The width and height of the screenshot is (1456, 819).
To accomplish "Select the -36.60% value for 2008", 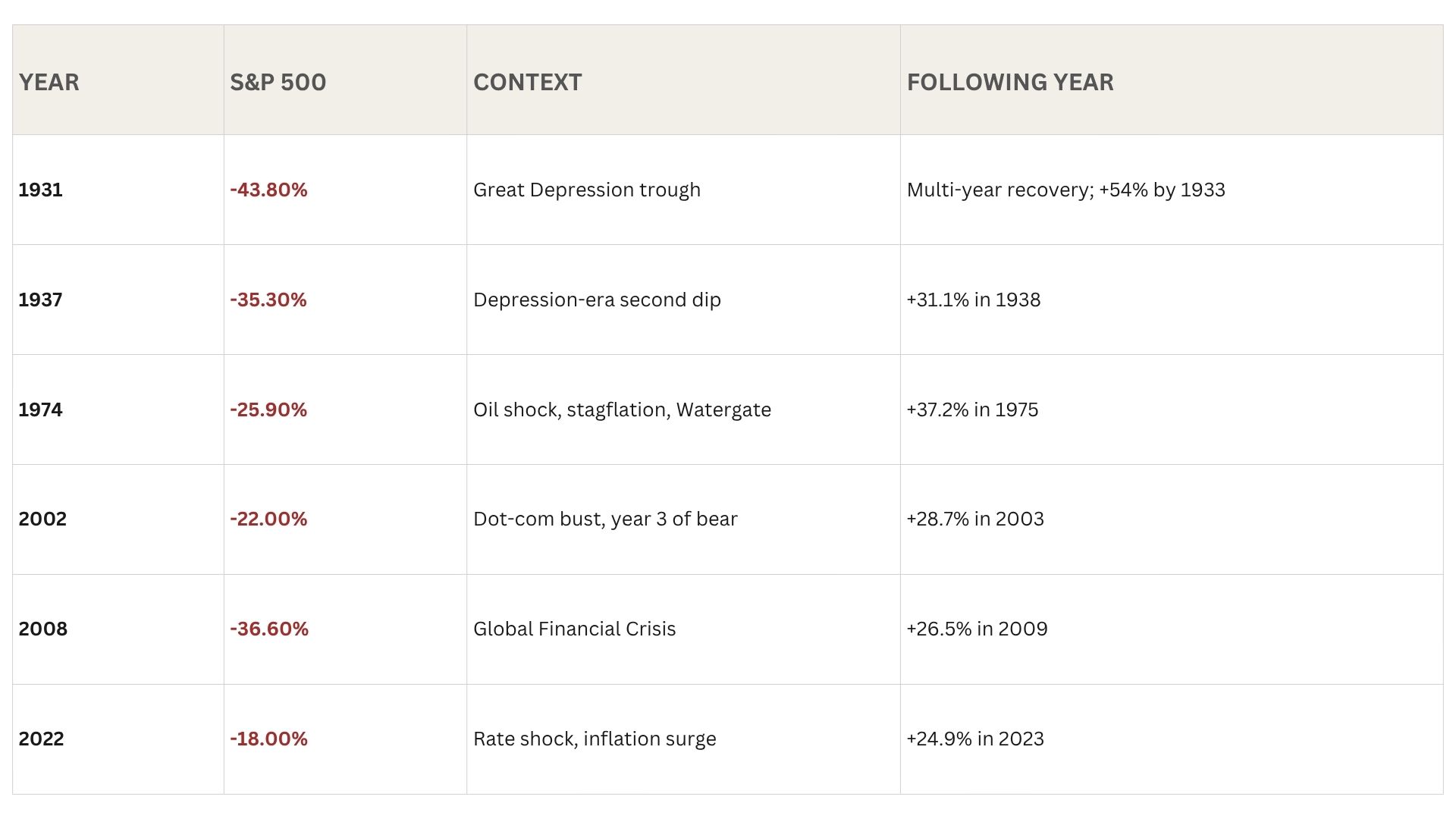I will (x=269, y=629).
